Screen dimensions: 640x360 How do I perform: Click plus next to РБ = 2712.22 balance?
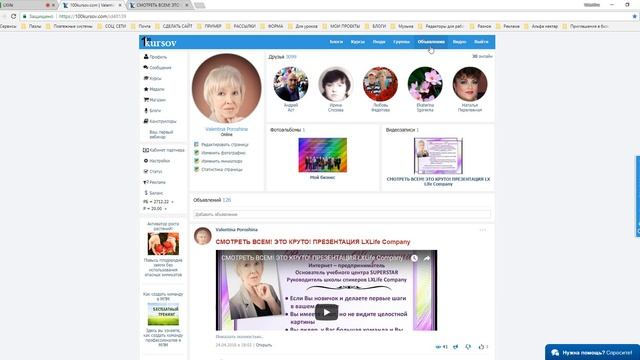click(x=172, y=202)
